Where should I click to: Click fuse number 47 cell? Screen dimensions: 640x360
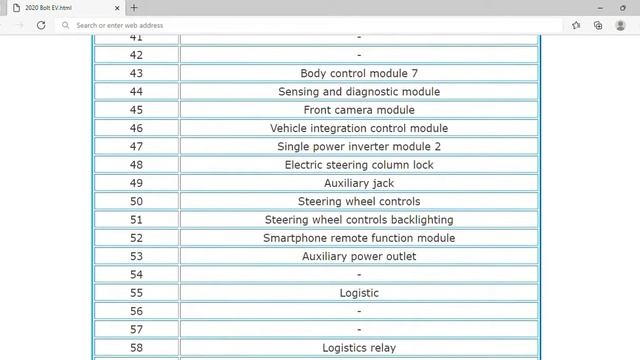pyautogui.click(x=136, y=146)
